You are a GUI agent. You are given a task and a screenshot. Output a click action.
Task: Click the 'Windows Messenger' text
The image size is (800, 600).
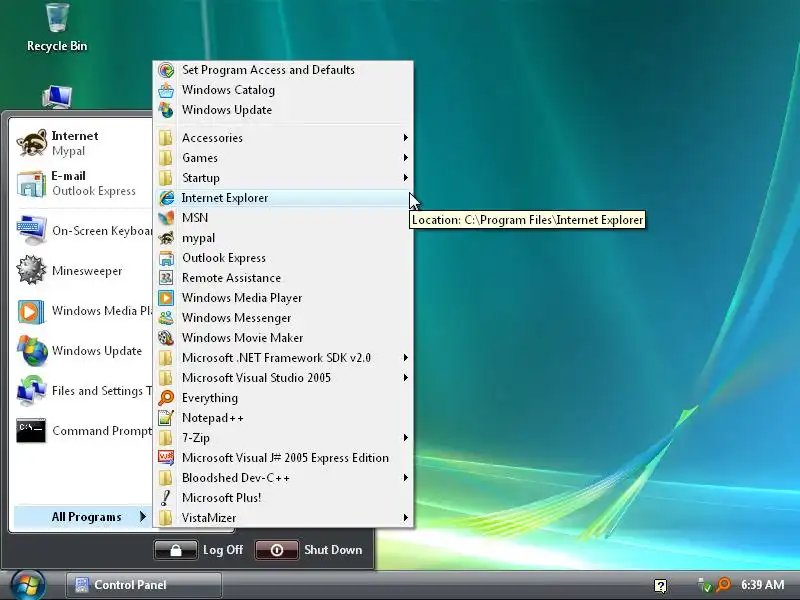(x=236, y=318)
